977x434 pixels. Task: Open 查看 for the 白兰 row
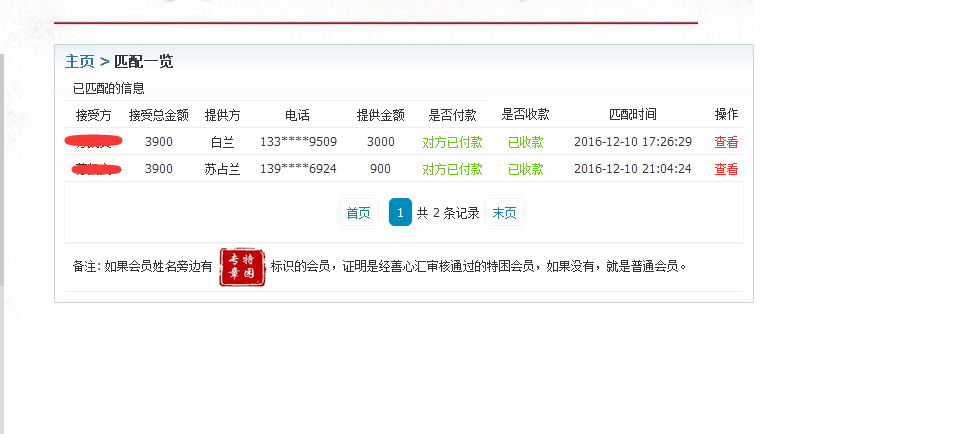click(726, 142)
